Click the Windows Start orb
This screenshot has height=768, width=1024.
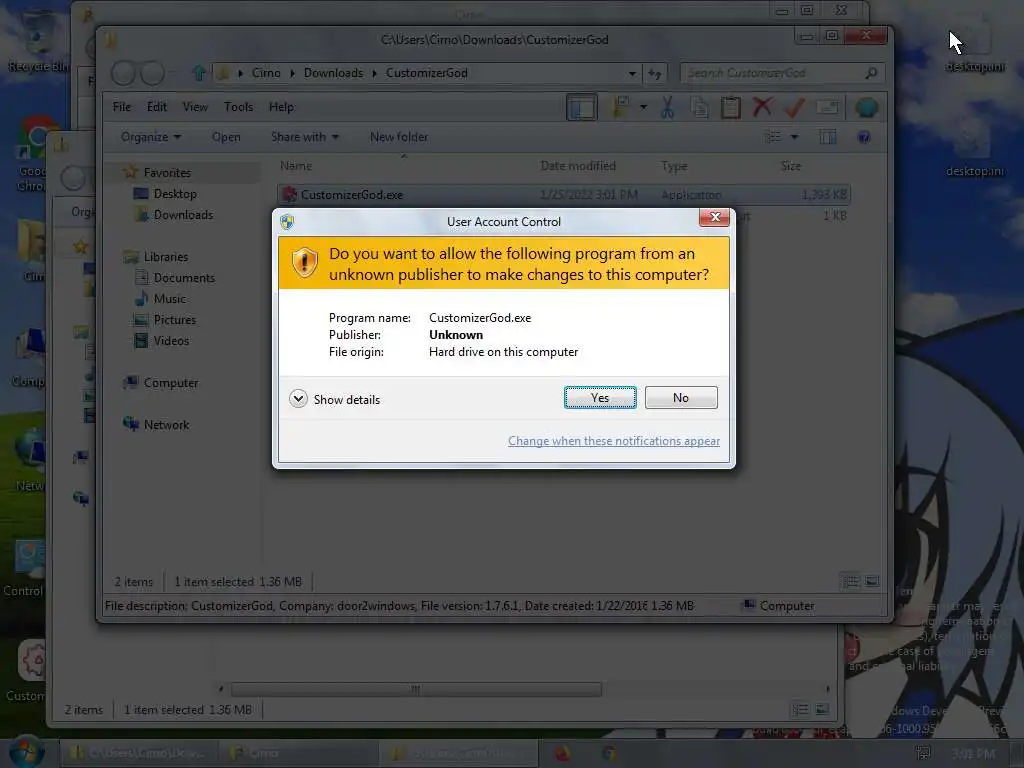[x=27, y=752]
